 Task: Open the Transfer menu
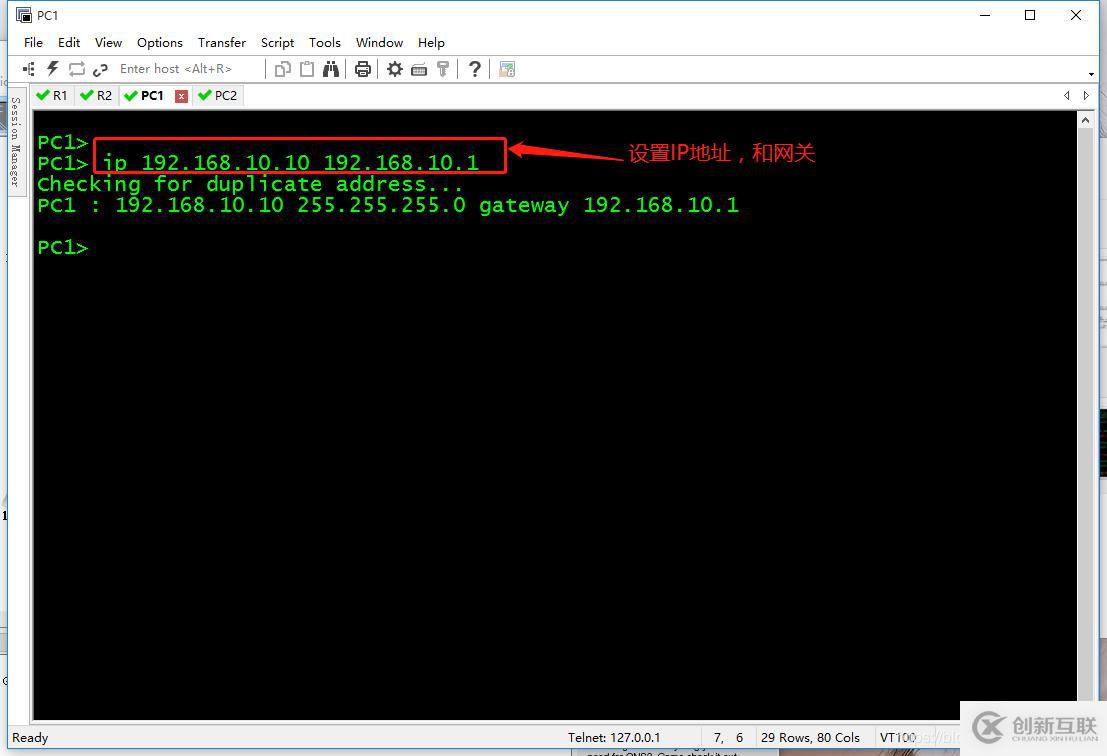coord(222,42)
